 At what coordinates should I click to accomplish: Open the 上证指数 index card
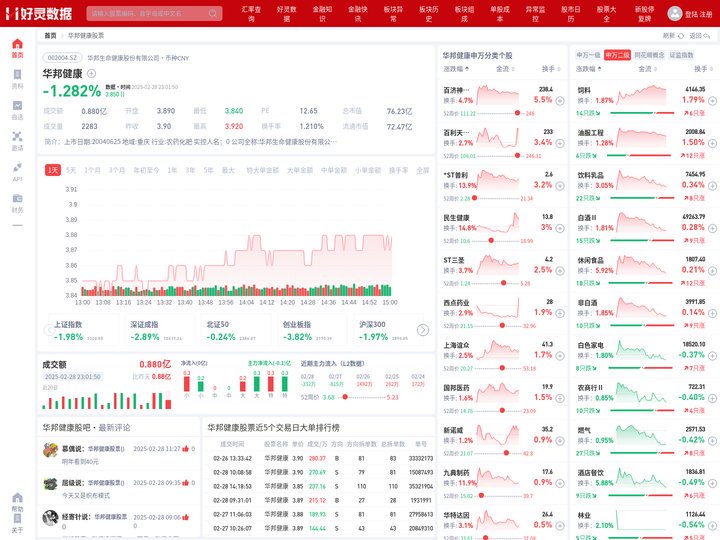(x=82, y=331)
